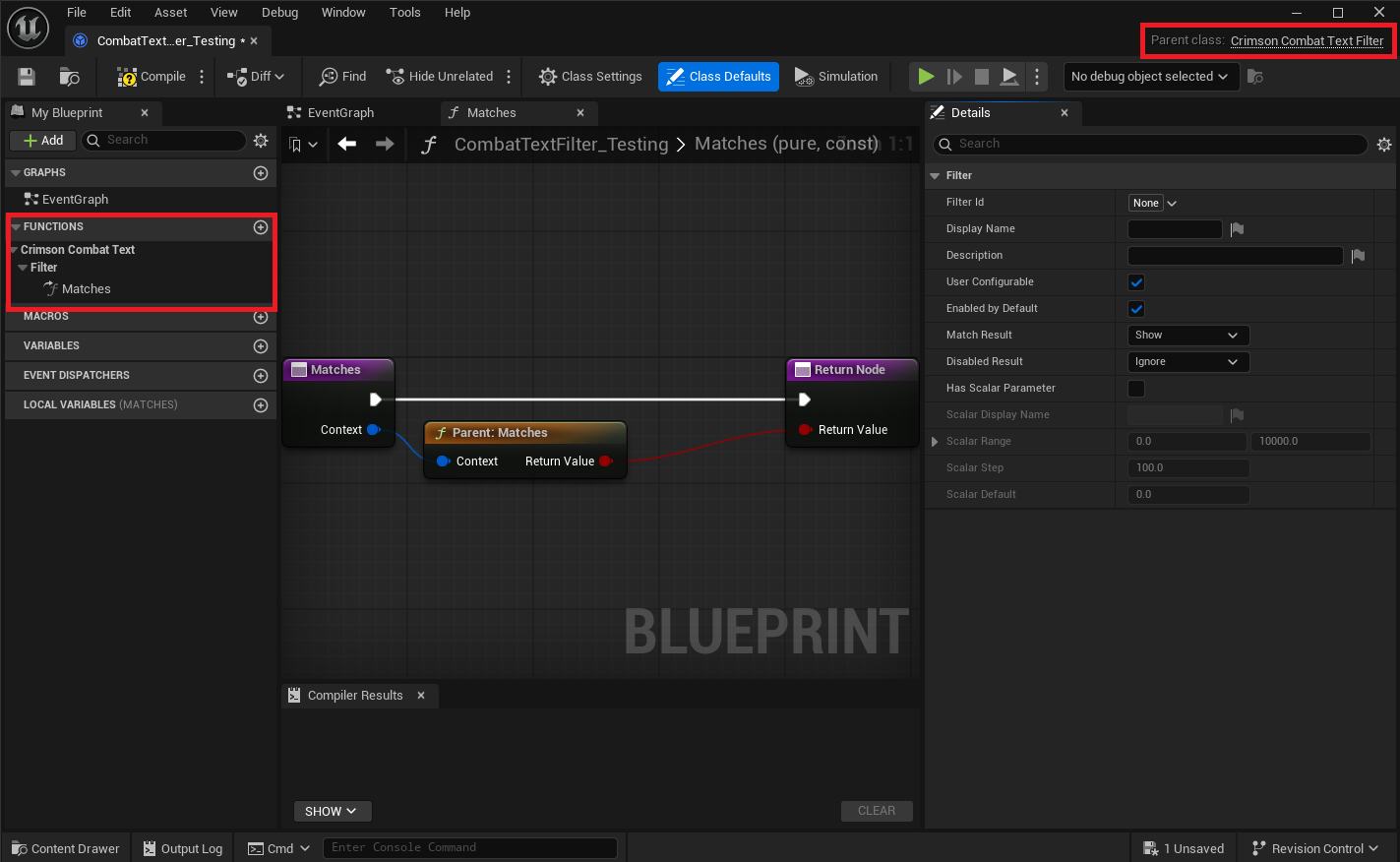Screen dimensions: 1400x862
Task: Uncheck the Enabled by Default checkbox
Action: click(1136, 309)
